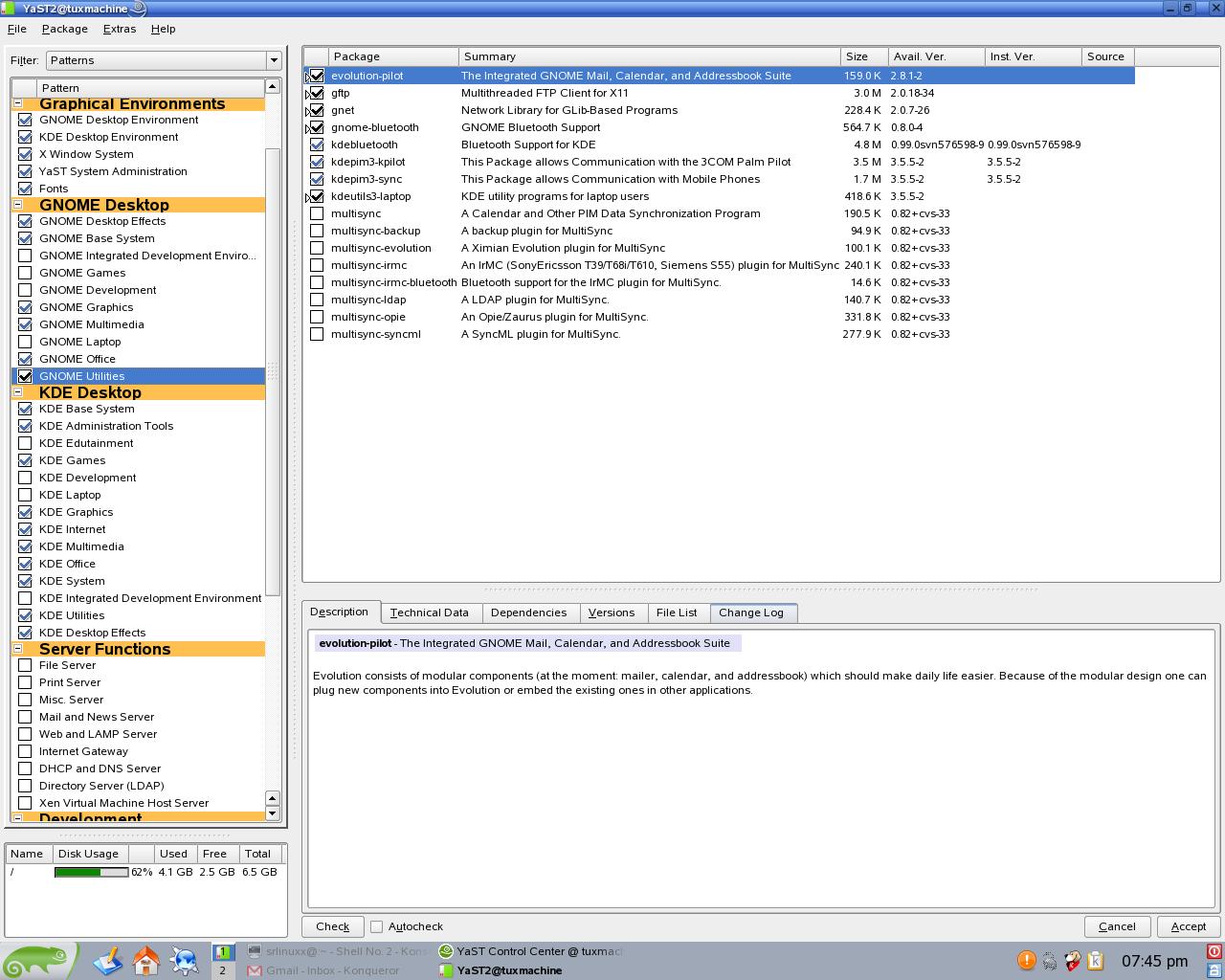
Task: Collapse the Development group at list bottom
Action: point(17,818)
